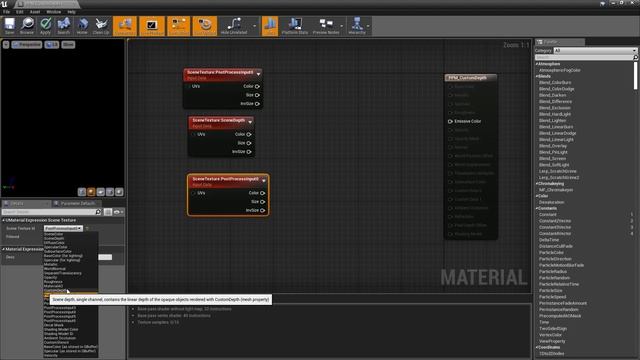640x360 pixels.
Task: Grab the Palette vertical scrollbar
Action: click(636, 75)
